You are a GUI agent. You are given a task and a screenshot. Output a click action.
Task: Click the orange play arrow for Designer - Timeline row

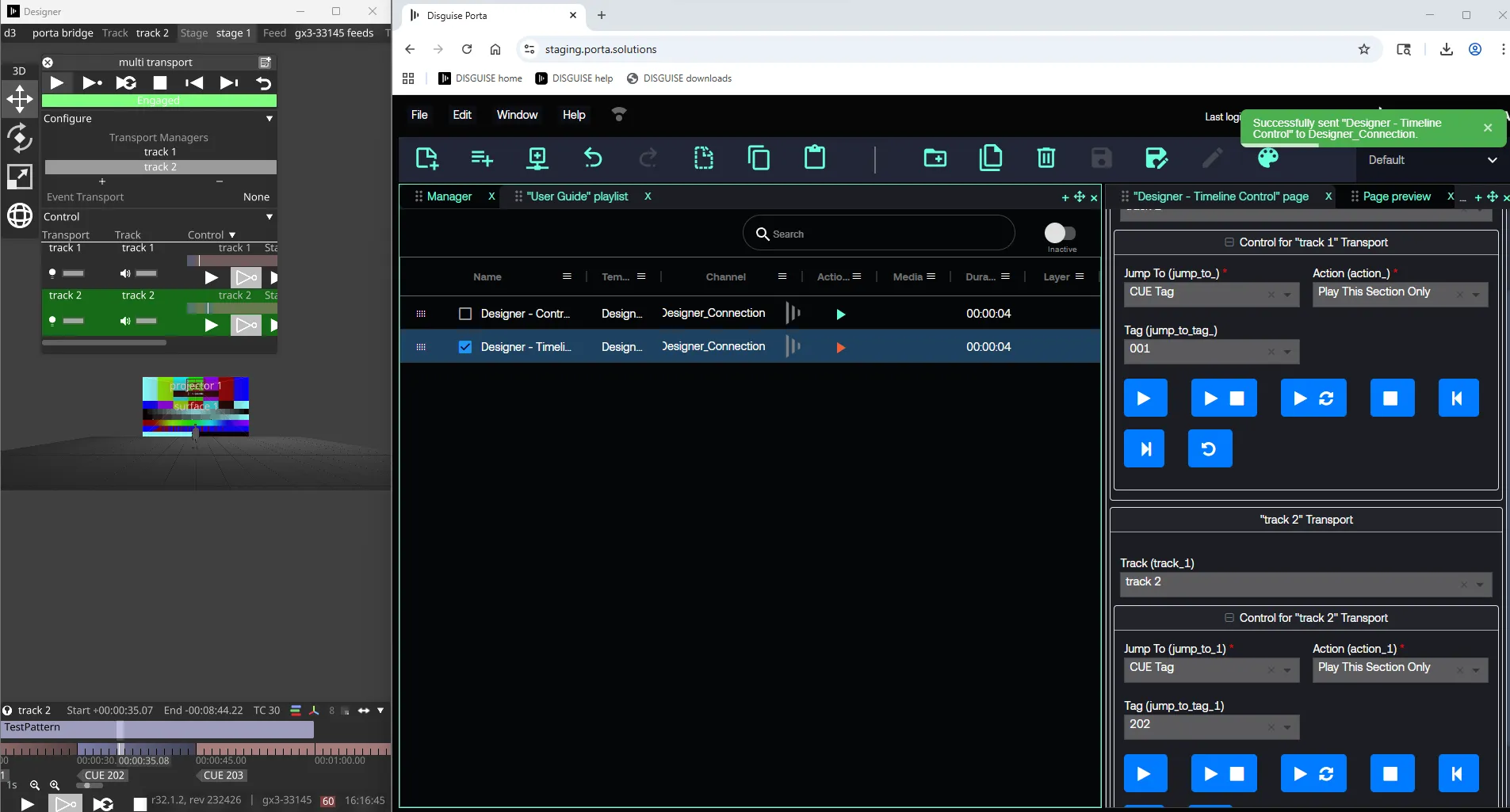click(840, 348)
